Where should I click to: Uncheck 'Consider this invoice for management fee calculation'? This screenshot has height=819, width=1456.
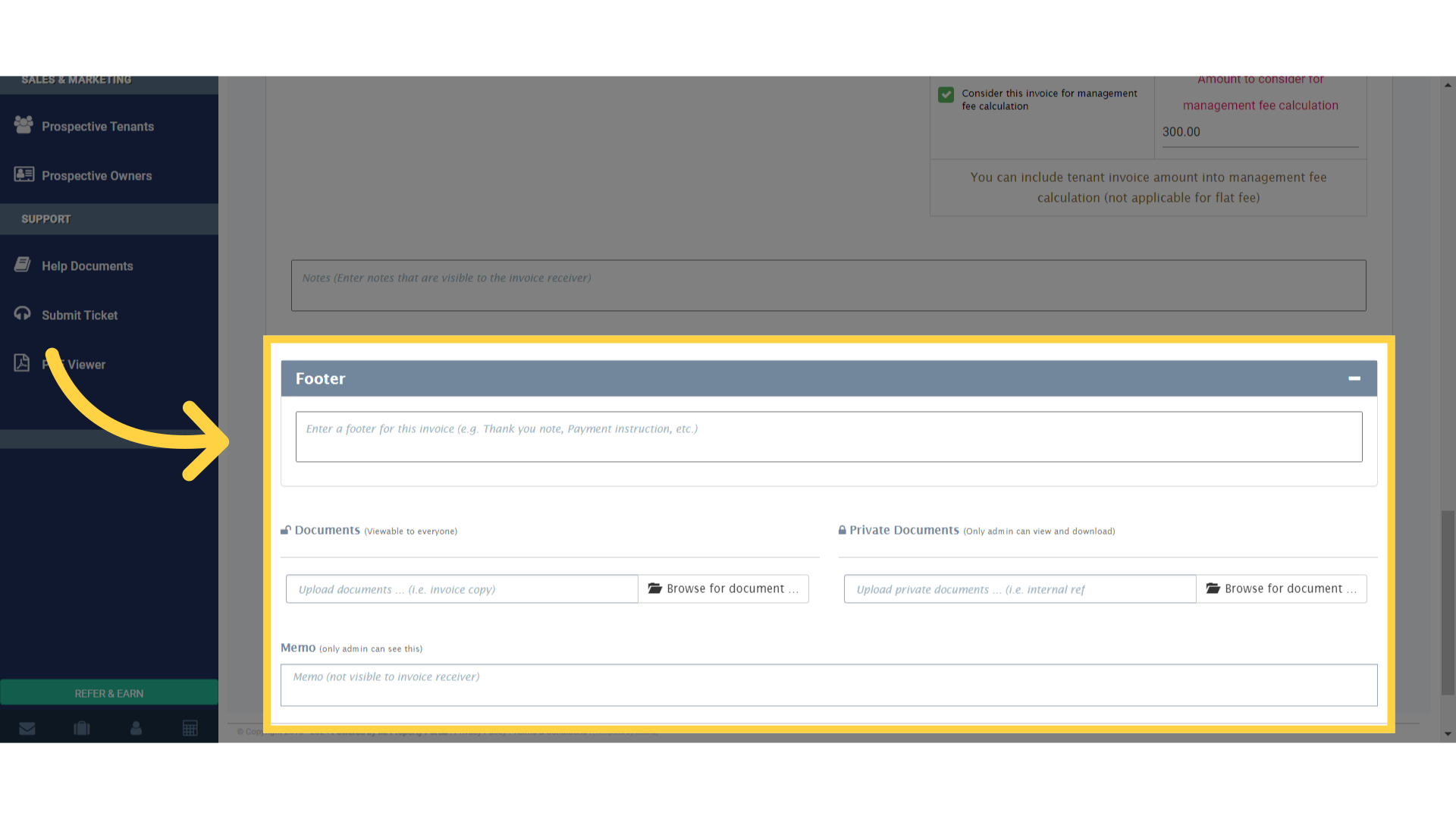[946, 95]
